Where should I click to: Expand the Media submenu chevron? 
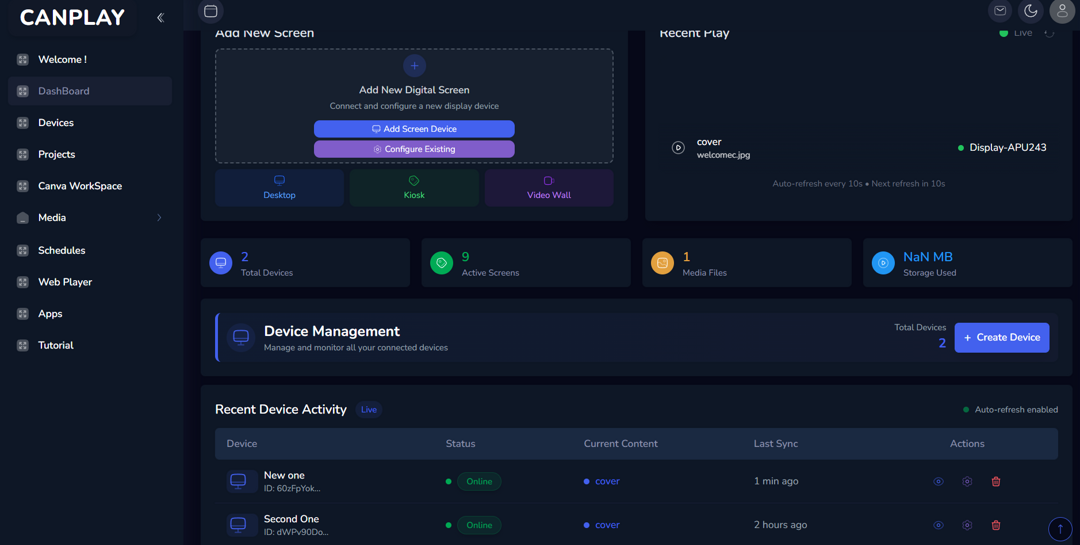click(x=159, y=218)
